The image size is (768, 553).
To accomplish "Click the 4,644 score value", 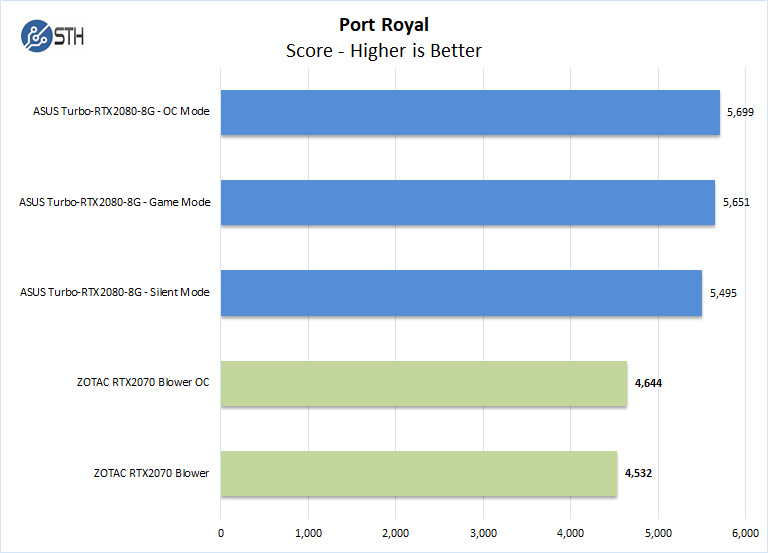I will [x=648, y=383].
